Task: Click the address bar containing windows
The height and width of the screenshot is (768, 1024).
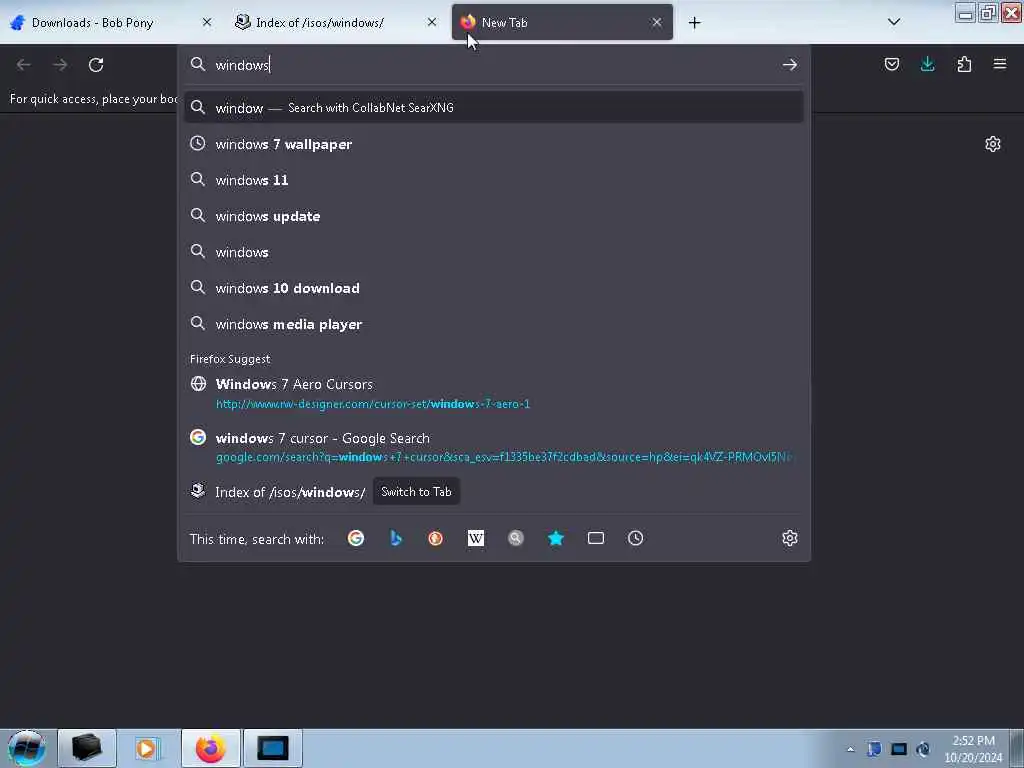Action: point(493,65)
